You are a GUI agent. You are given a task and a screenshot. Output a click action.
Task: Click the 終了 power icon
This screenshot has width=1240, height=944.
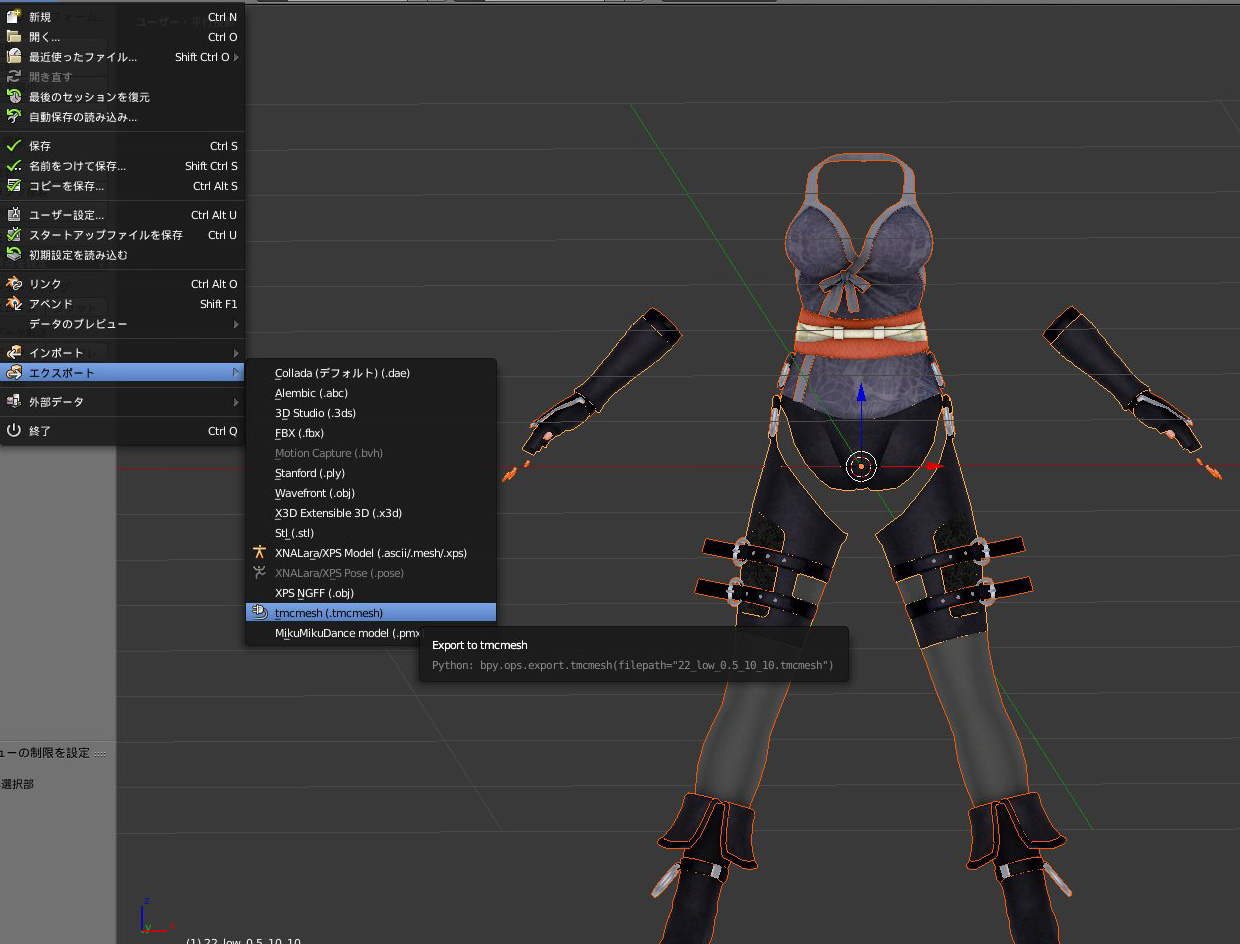coord(14,431)
